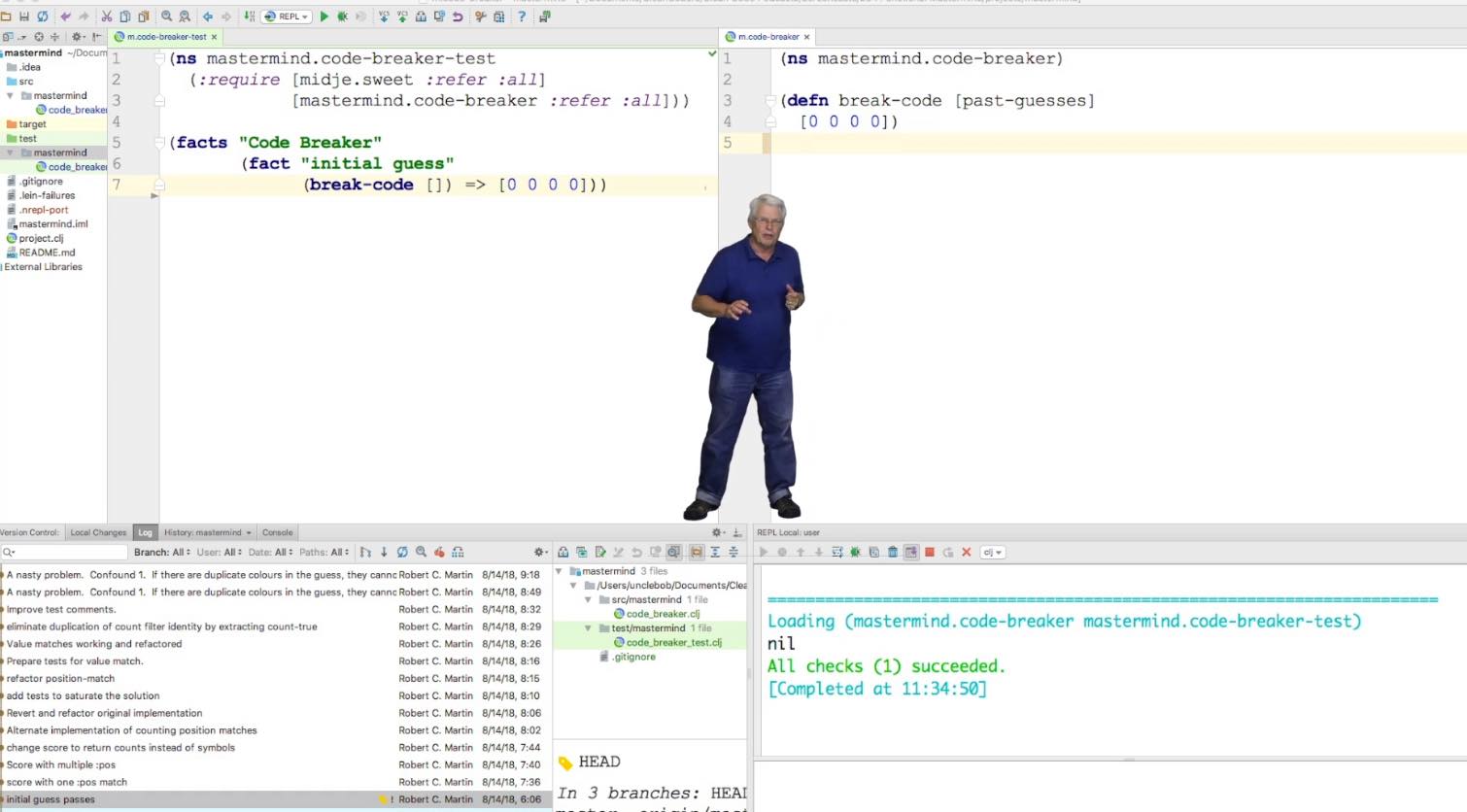Viewport: 1467px width, 812px height.
Task: Select the 'score with one :pos match' commit
Action: pos(276,782)
